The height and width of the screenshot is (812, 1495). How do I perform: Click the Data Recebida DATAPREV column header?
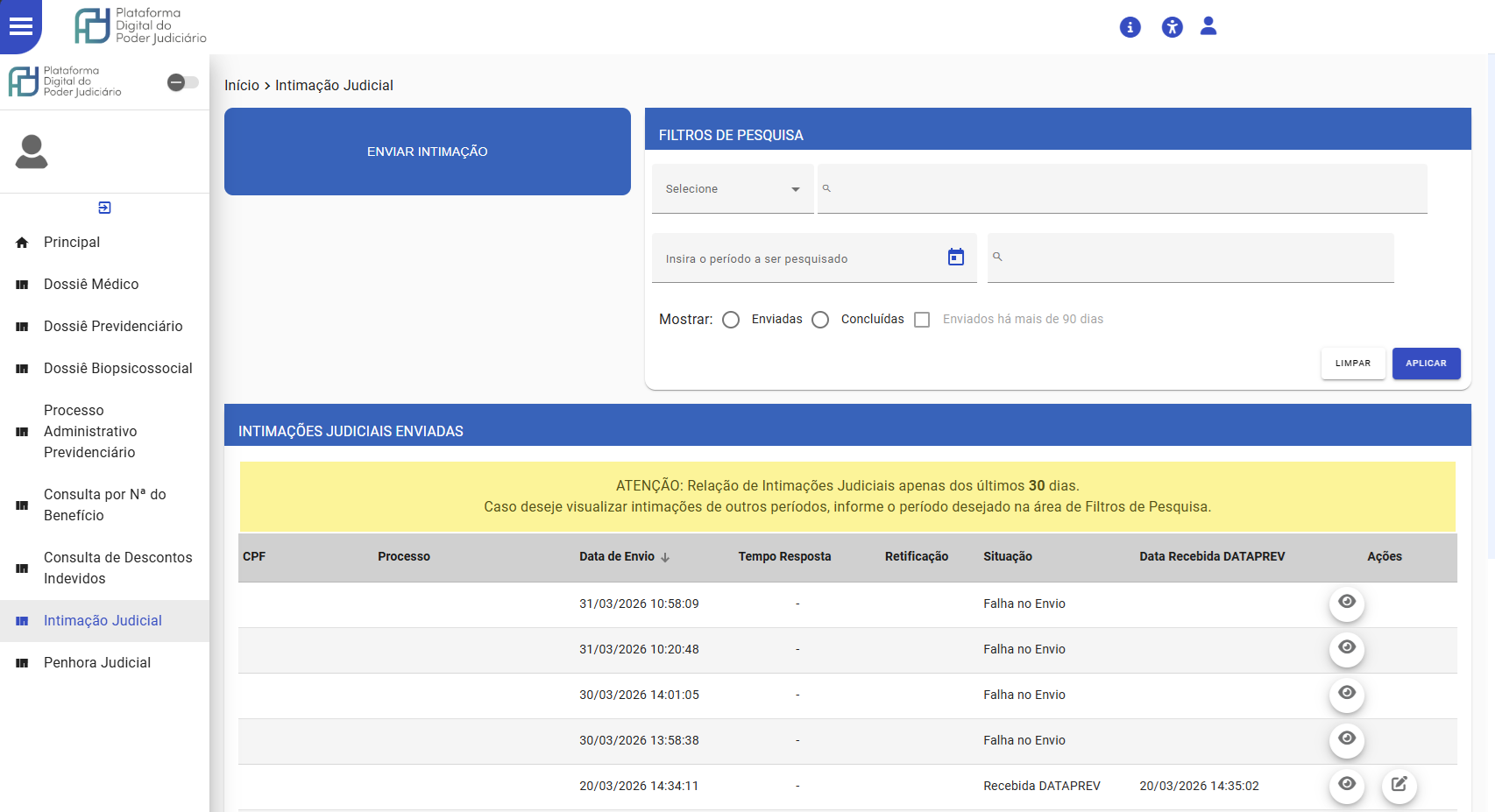(1212, 557)
